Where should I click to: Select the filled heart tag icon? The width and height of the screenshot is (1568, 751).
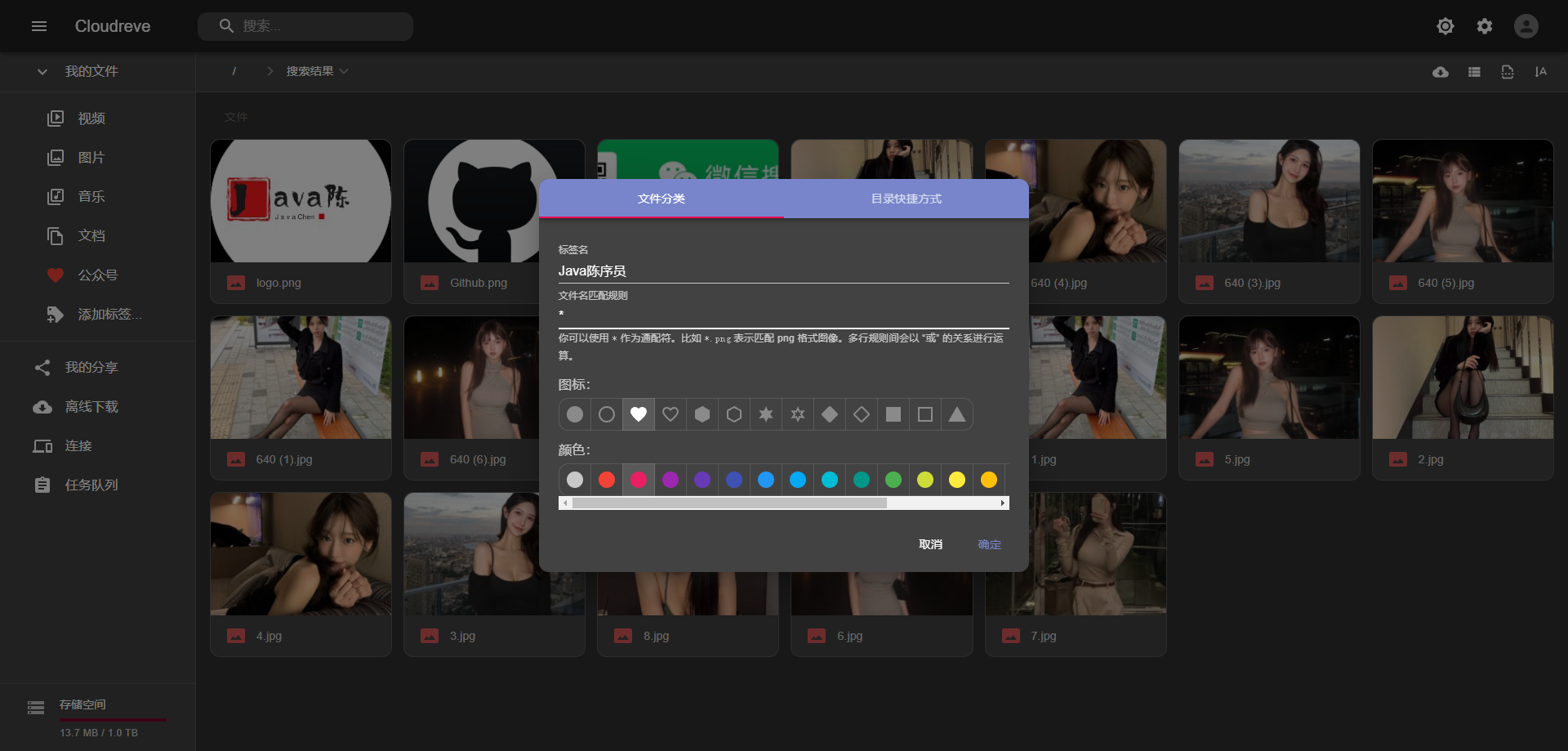[x=638, y=414]
